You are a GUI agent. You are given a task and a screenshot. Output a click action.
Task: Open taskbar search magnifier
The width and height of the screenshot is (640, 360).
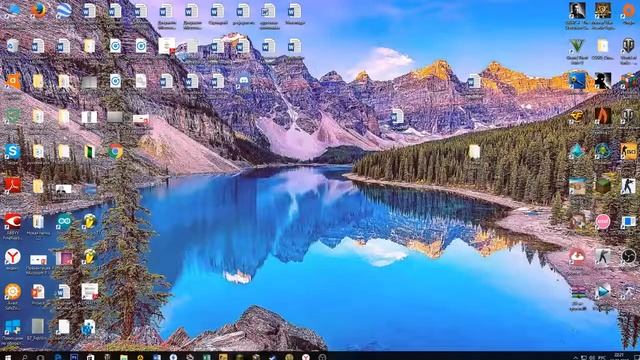click(x=24, y=357)
